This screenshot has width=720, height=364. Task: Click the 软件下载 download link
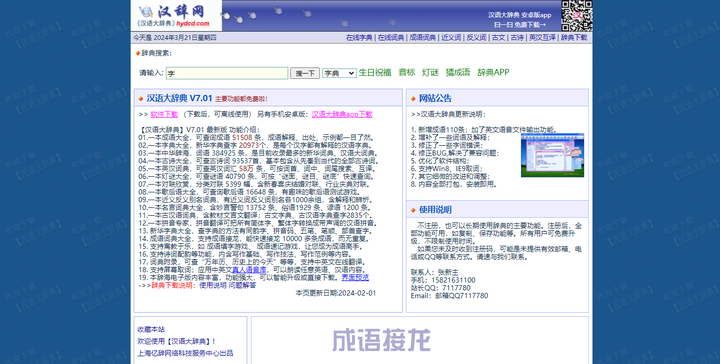164,114
